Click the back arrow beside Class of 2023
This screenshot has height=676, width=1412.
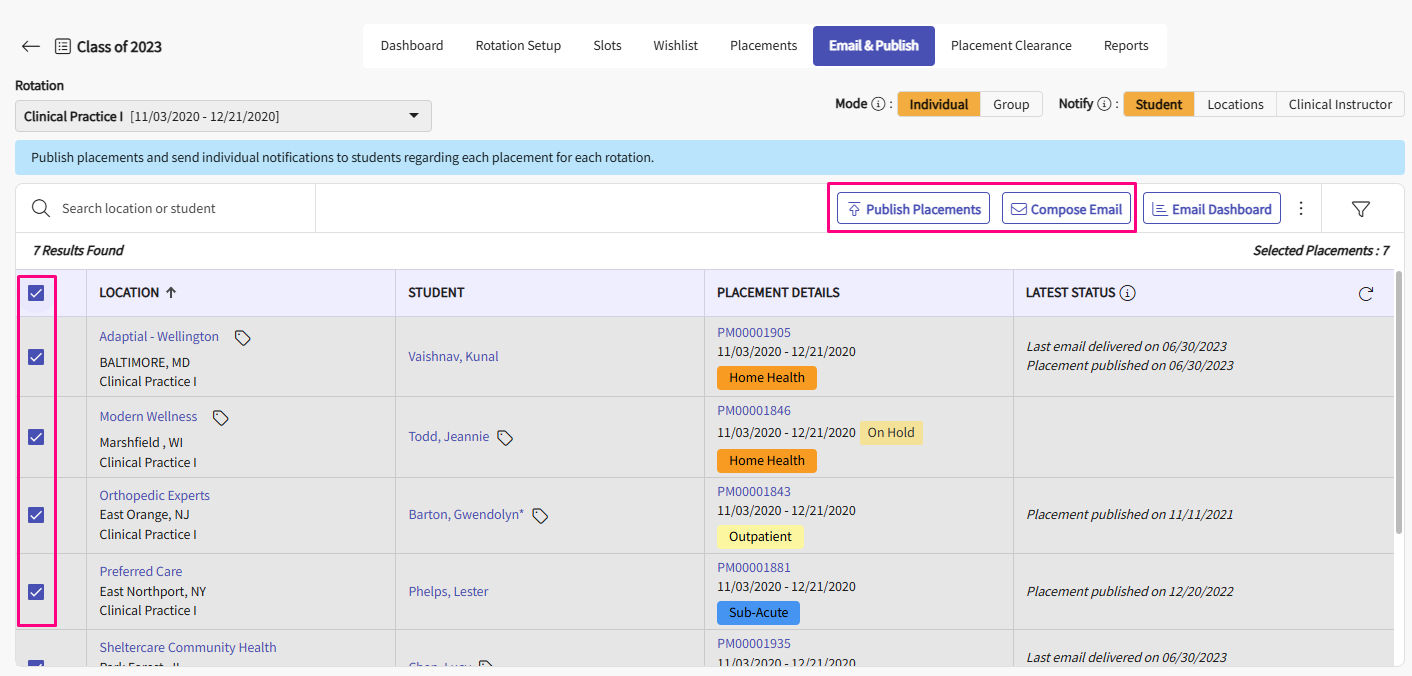click(30, 47)
